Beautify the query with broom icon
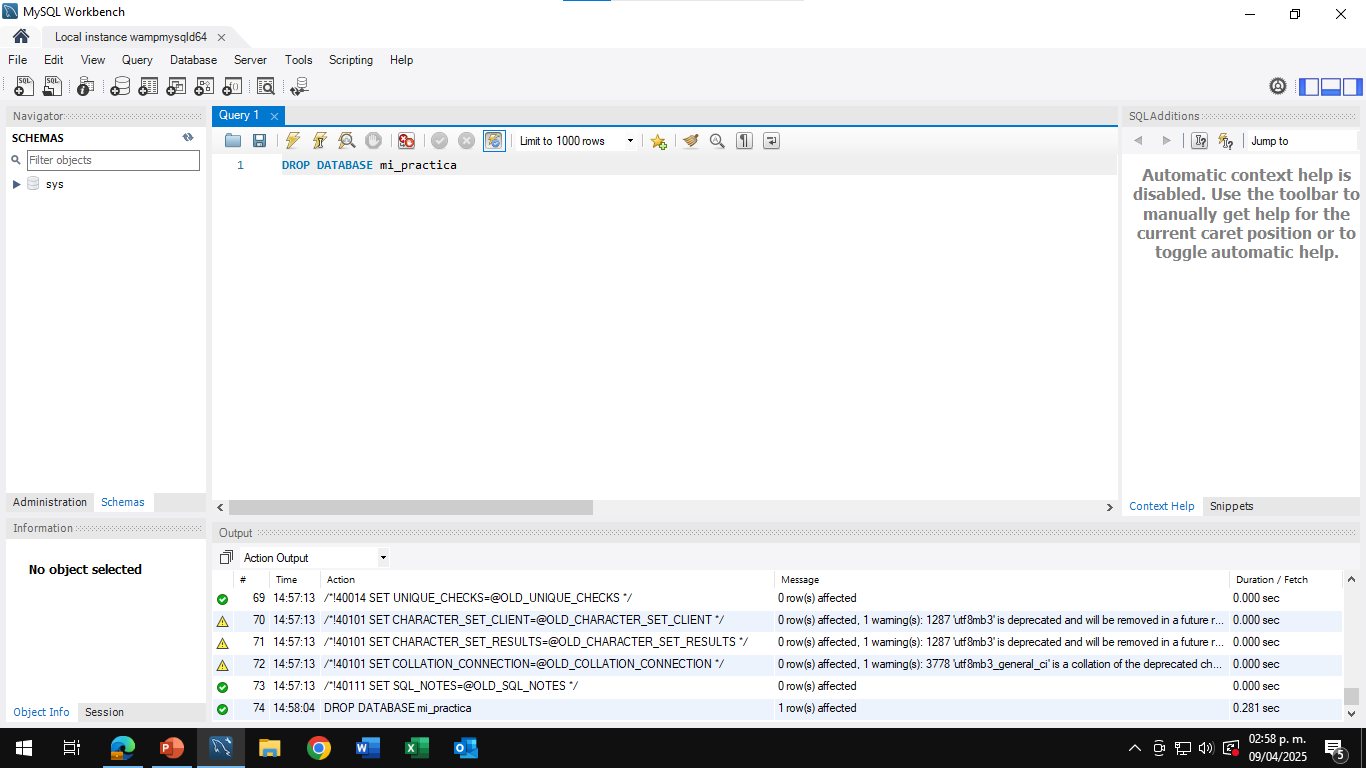The width and height of the screenshot is (1366, 768). point(690,141)
